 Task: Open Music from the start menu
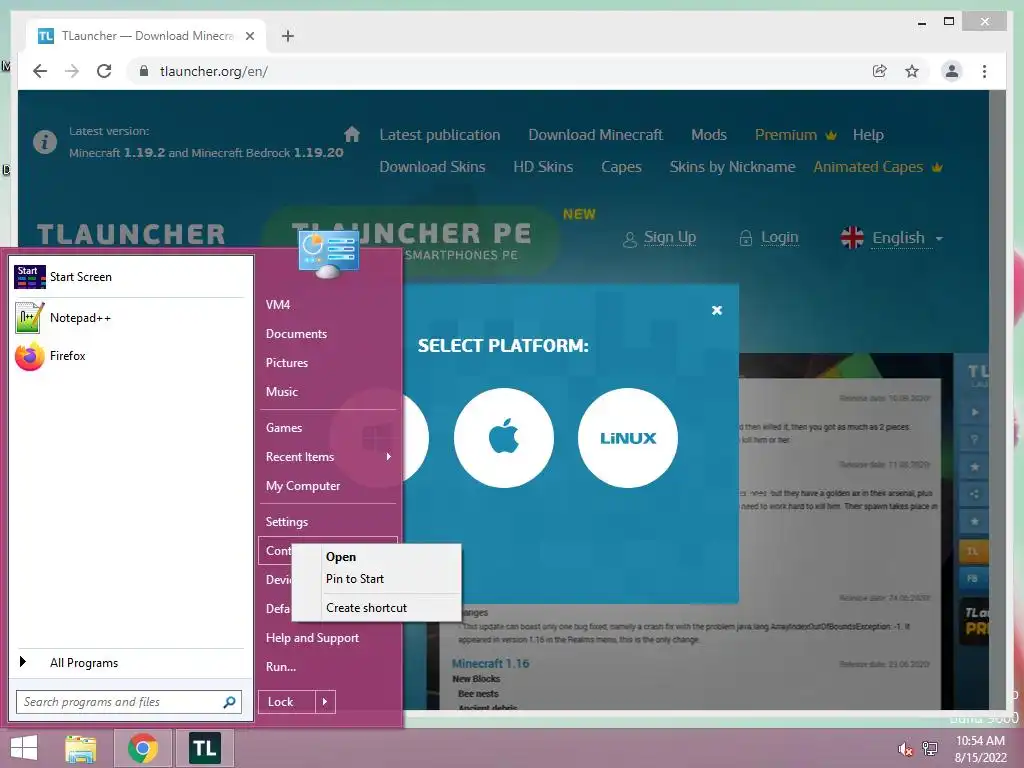click(281, 392)
